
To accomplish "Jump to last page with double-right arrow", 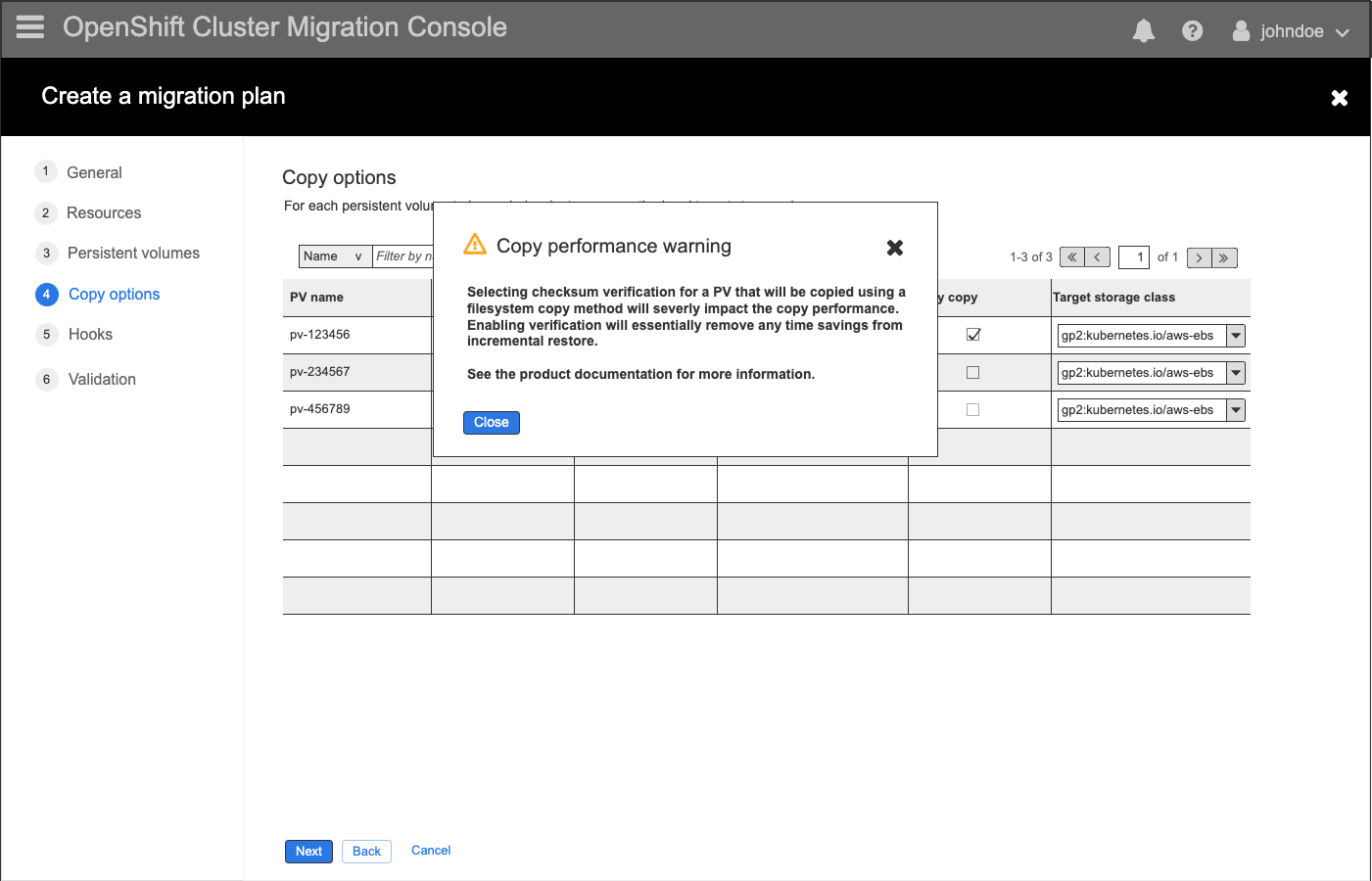I will coord(1224,256).
